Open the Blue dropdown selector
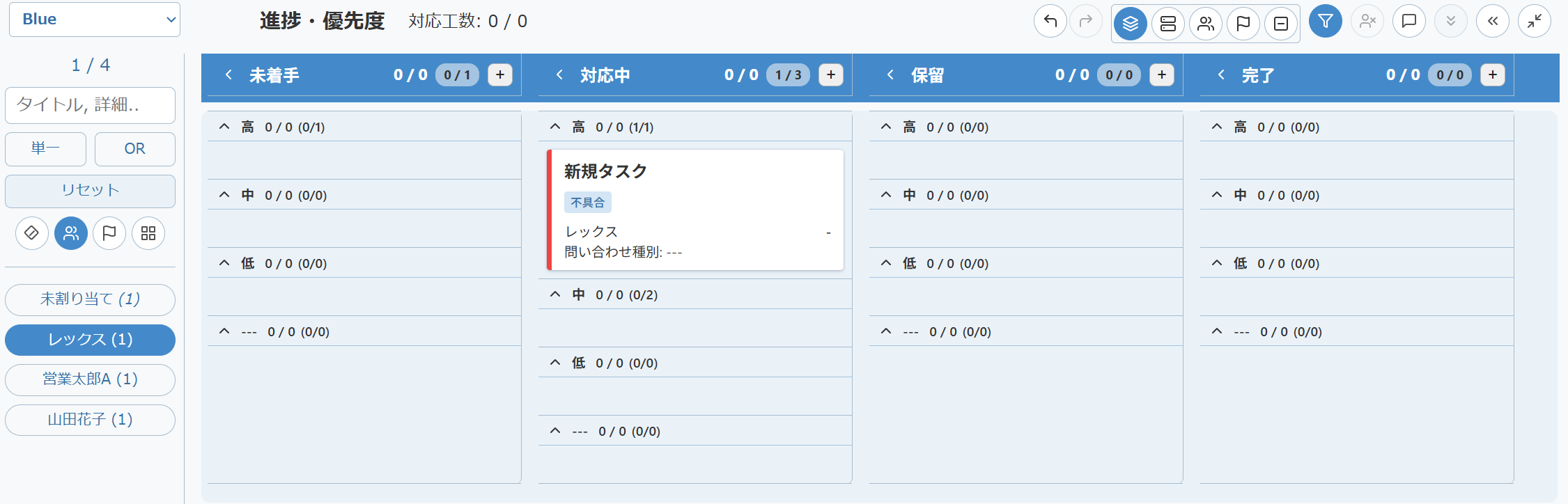 click(95, 19)
